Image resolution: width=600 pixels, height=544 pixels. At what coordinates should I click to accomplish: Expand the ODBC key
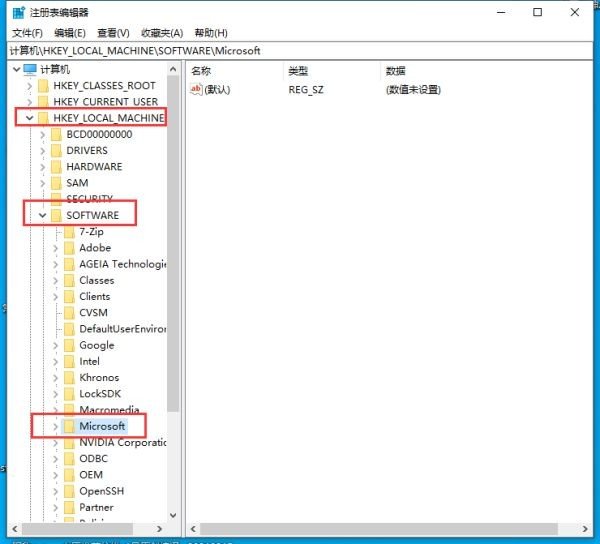[x=55, y=458]
